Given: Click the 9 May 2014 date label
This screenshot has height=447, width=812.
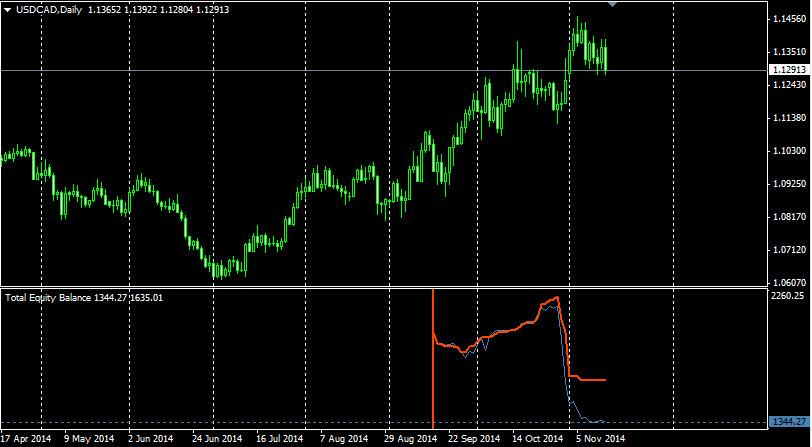Looking at the screenshot, I should pyautogui.click(x=89, y=439).
